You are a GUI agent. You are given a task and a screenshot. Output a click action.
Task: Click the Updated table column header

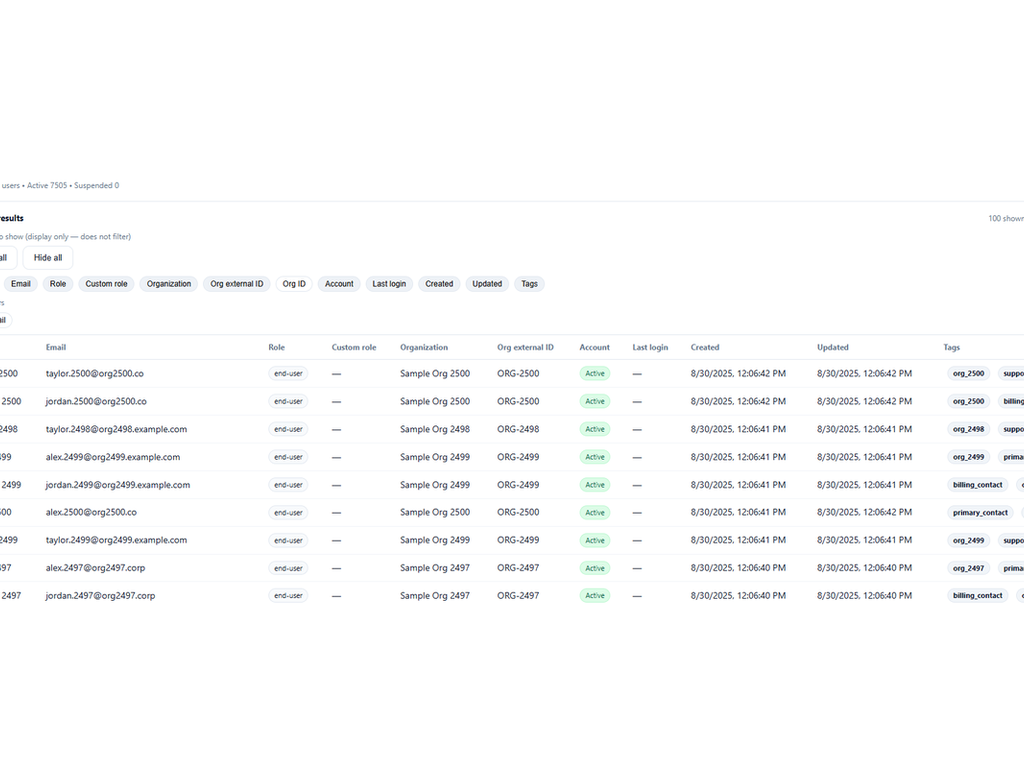[832, 348]
